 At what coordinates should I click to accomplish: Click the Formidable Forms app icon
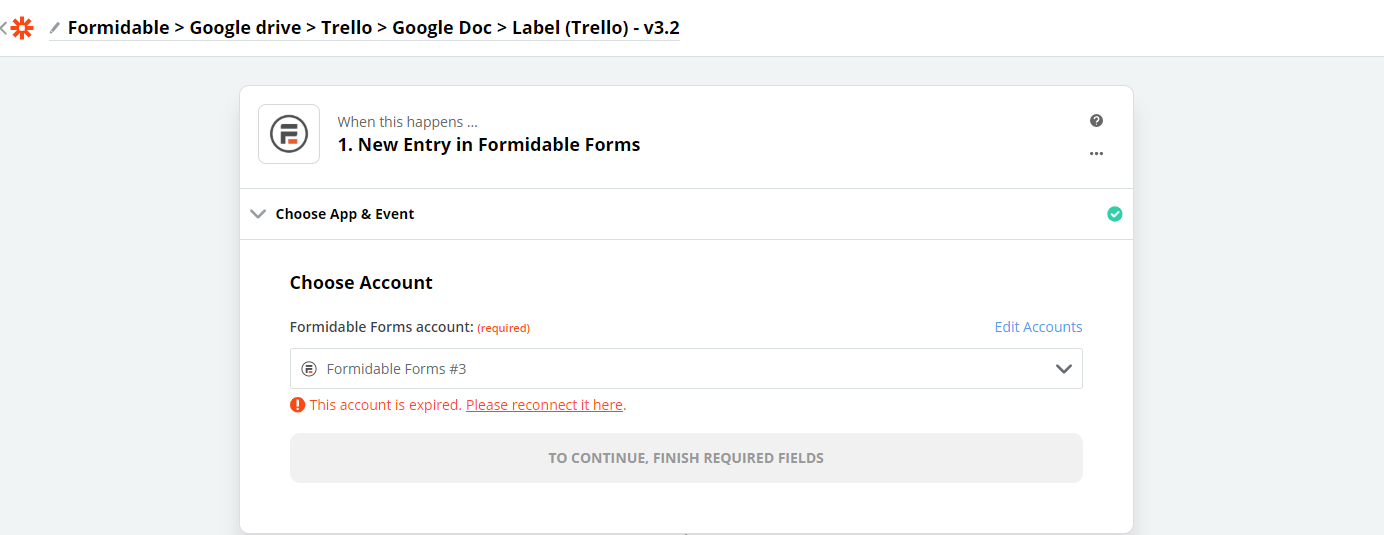tap(289, 134)
